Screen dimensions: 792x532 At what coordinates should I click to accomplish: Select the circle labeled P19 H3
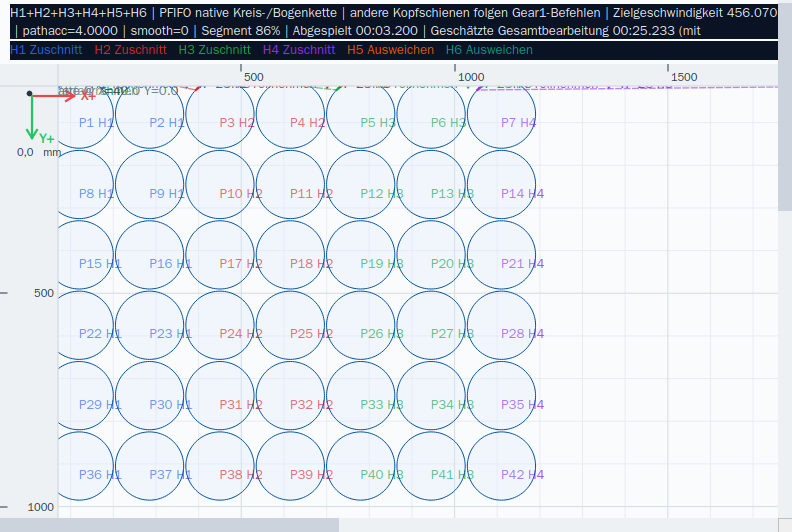pos(361,255)
